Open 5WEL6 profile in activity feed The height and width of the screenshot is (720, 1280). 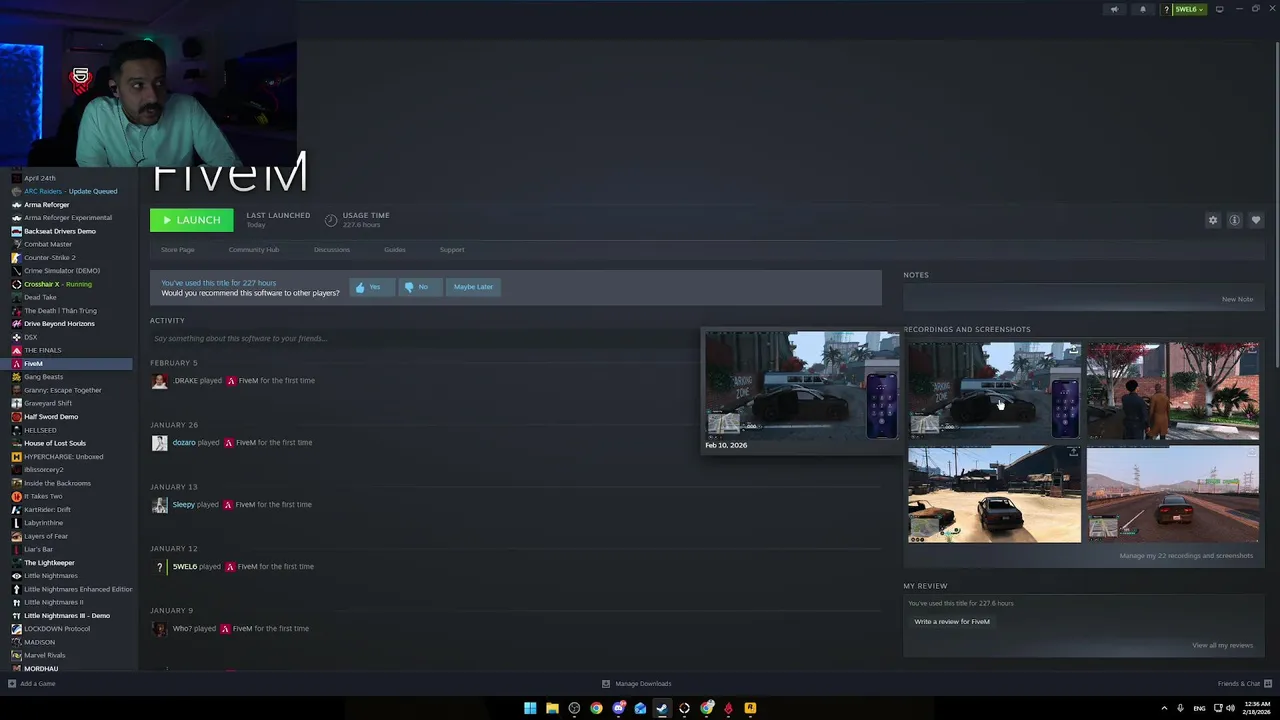pos(185,566)
